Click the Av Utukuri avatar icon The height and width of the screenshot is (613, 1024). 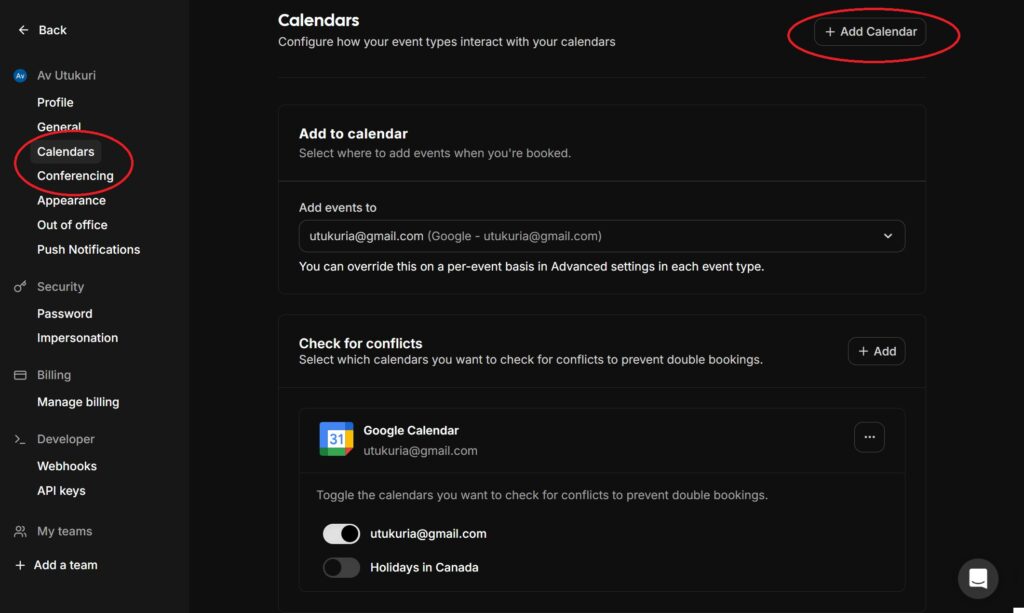[x=20, y=76]
